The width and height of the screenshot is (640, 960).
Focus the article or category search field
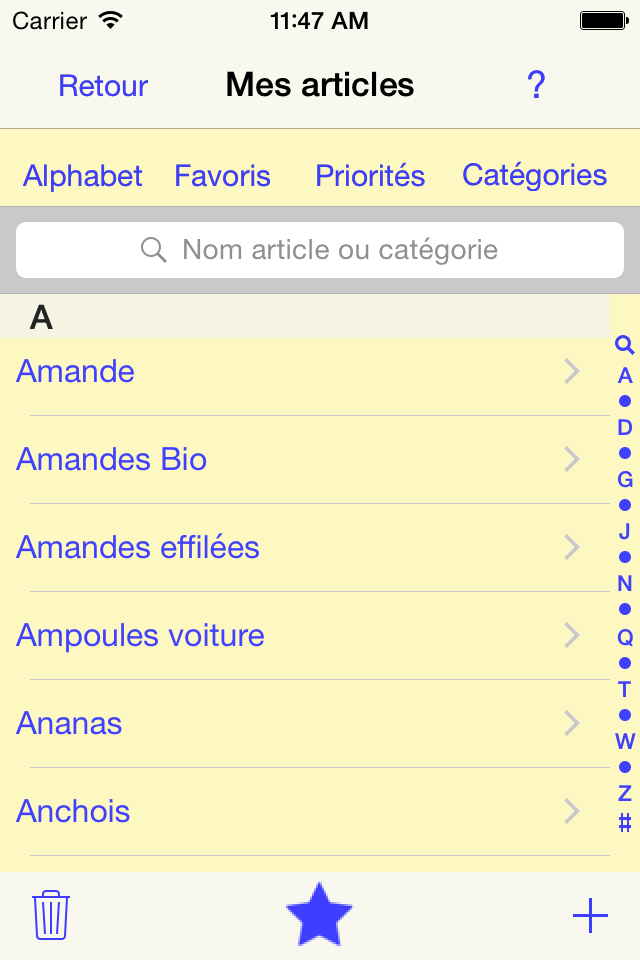[320, 250]
